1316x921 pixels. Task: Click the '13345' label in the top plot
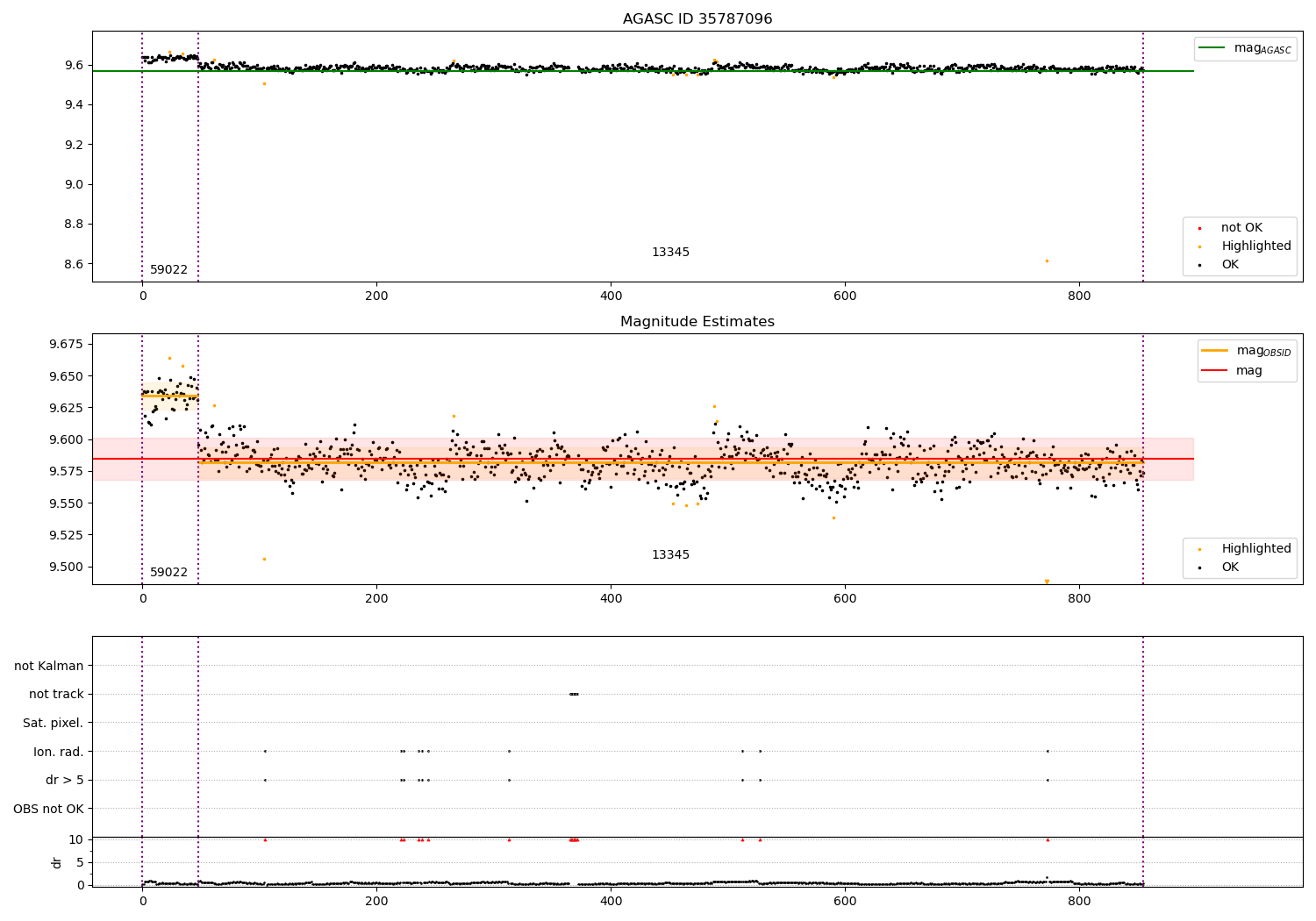[x=670, y=253]
